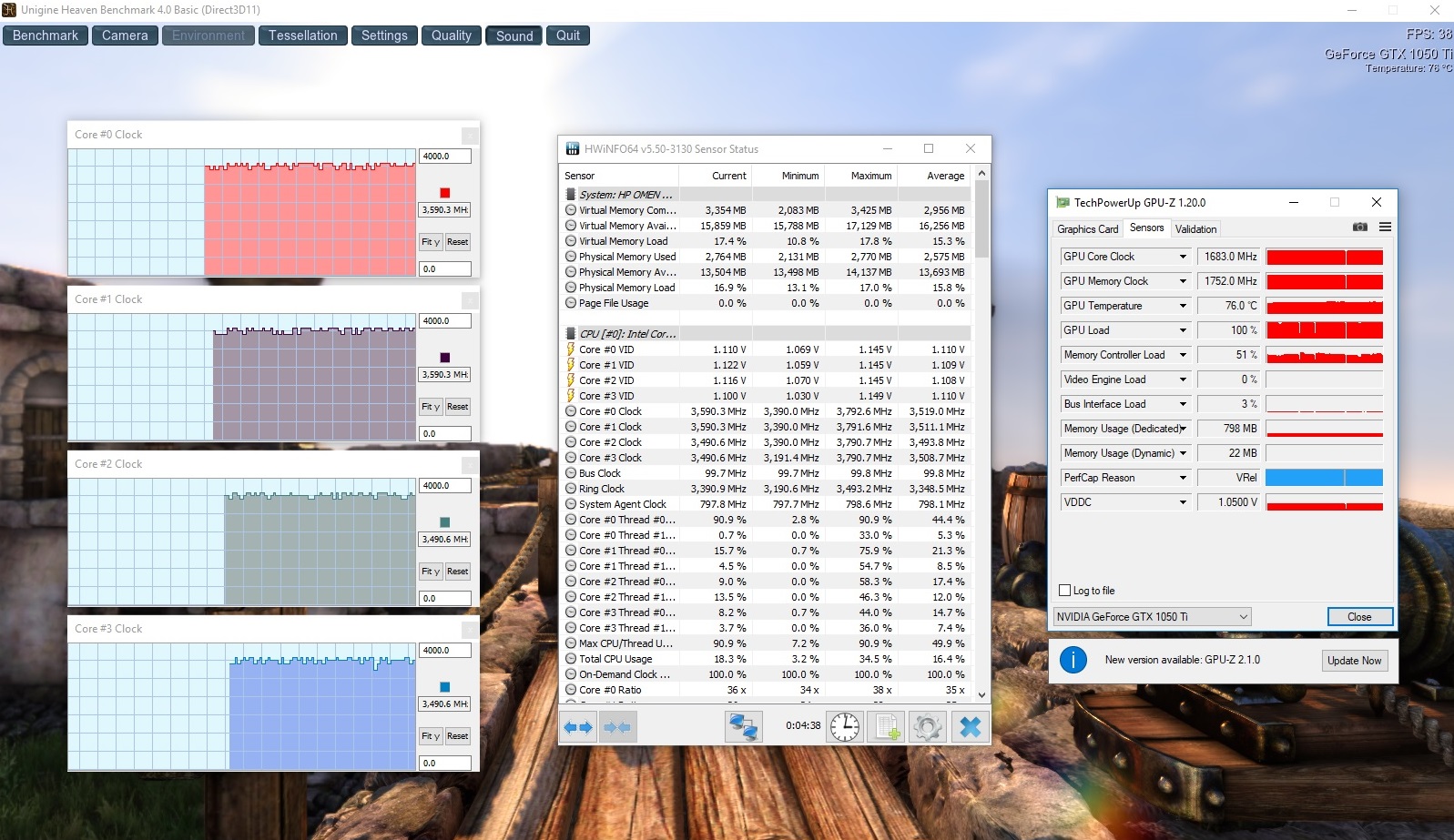Close the Core #2 Clock graph window
This screenshot has height=840, width=1454.
tap(470, 464)
